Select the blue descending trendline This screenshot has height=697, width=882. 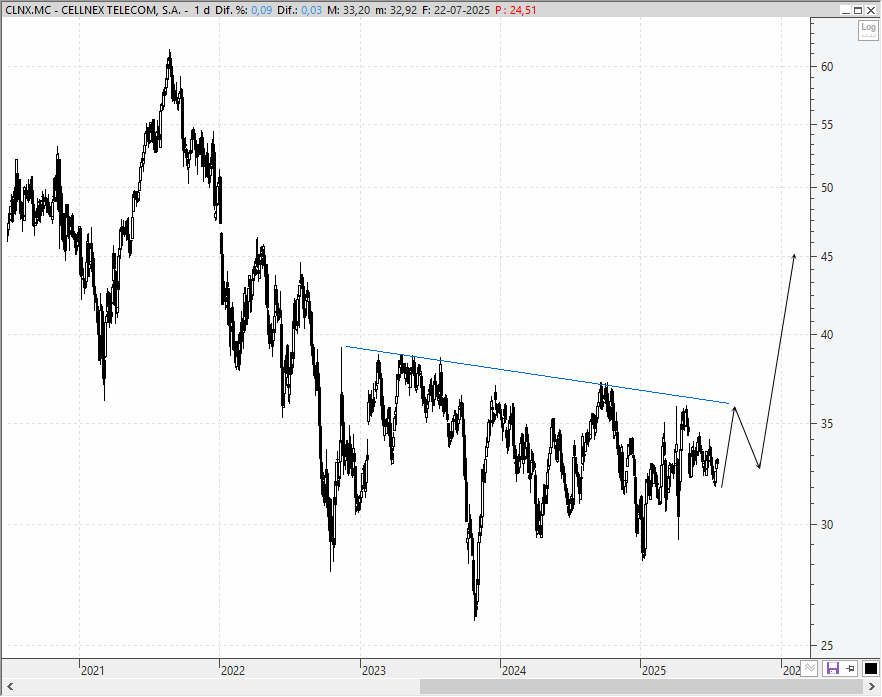(x=537, y=375)
